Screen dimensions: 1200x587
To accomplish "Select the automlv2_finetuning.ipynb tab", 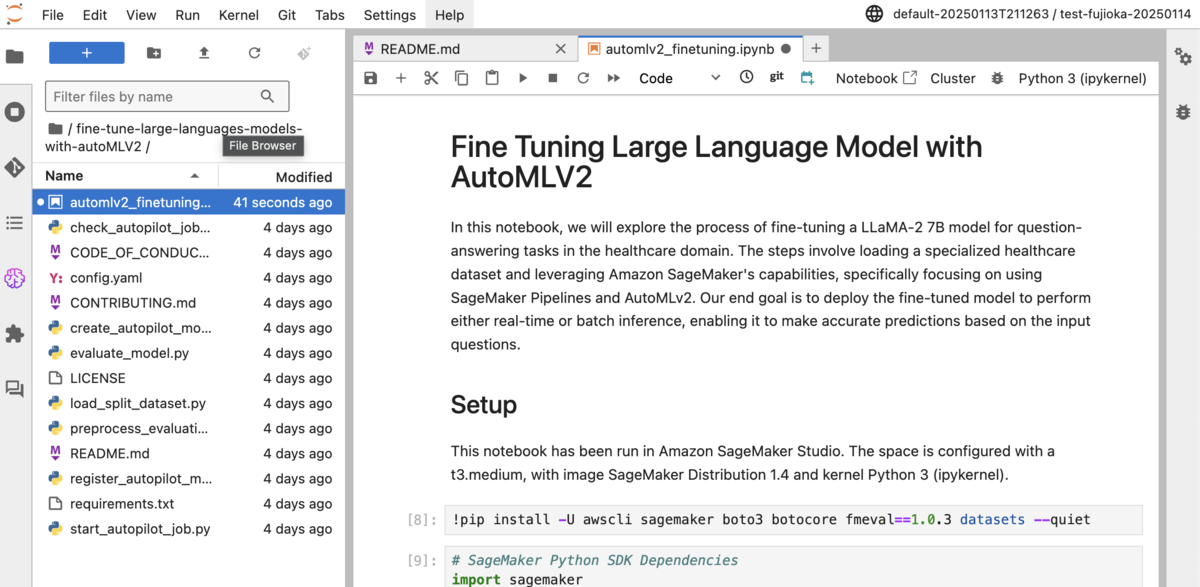I will (689, 48).
